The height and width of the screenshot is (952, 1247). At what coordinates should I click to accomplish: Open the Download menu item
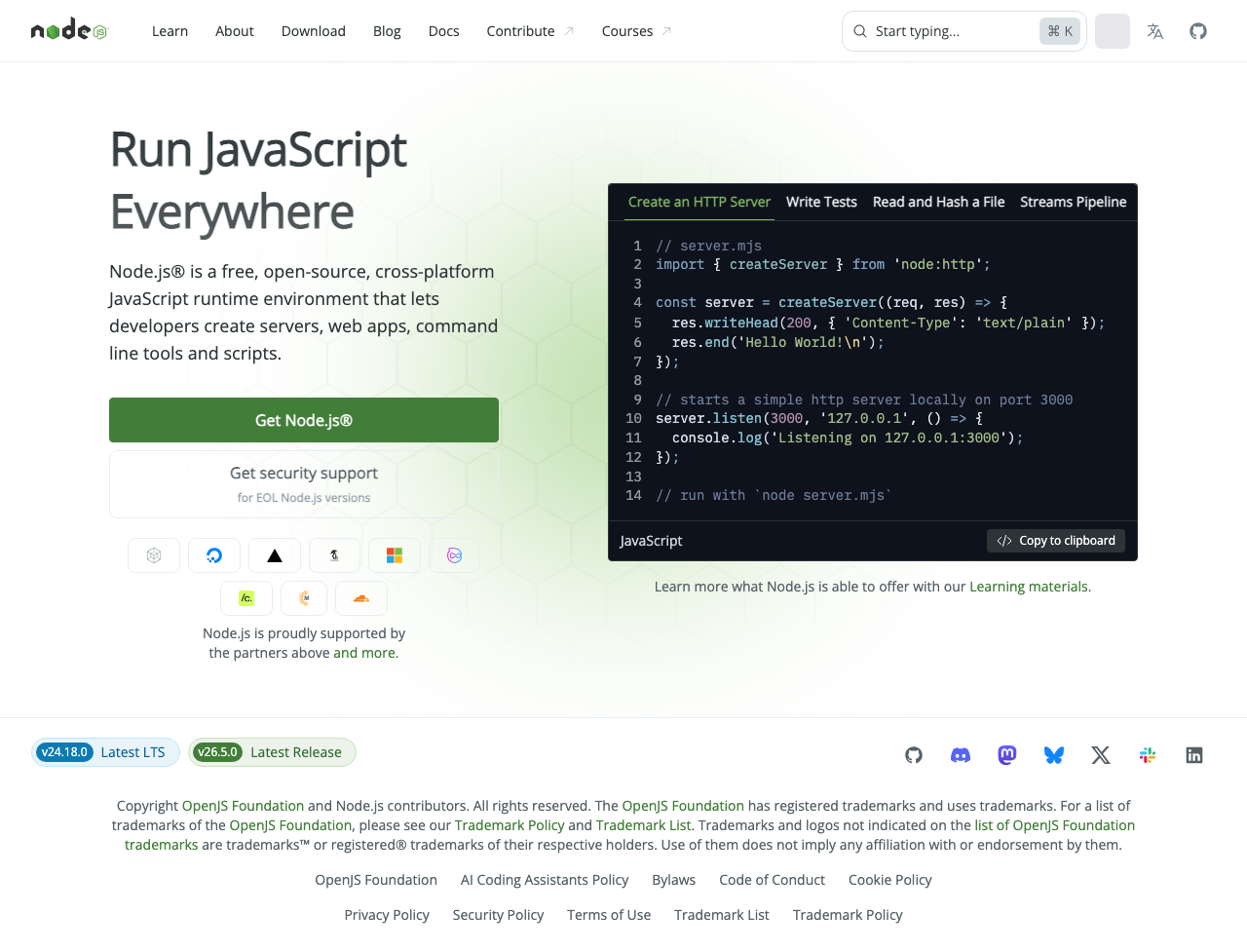tap(314, 31)
